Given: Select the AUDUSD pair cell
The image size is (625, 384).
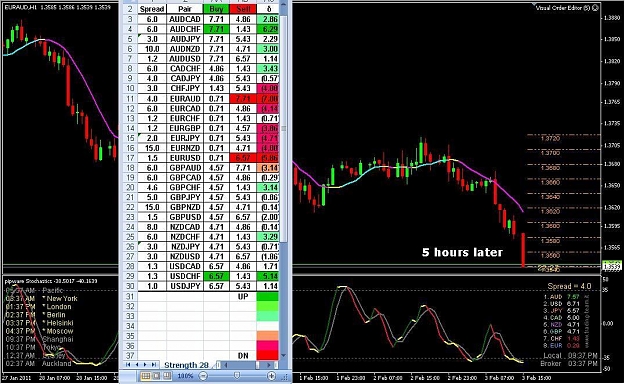Looking at the screenshot, I should point(185,59).
